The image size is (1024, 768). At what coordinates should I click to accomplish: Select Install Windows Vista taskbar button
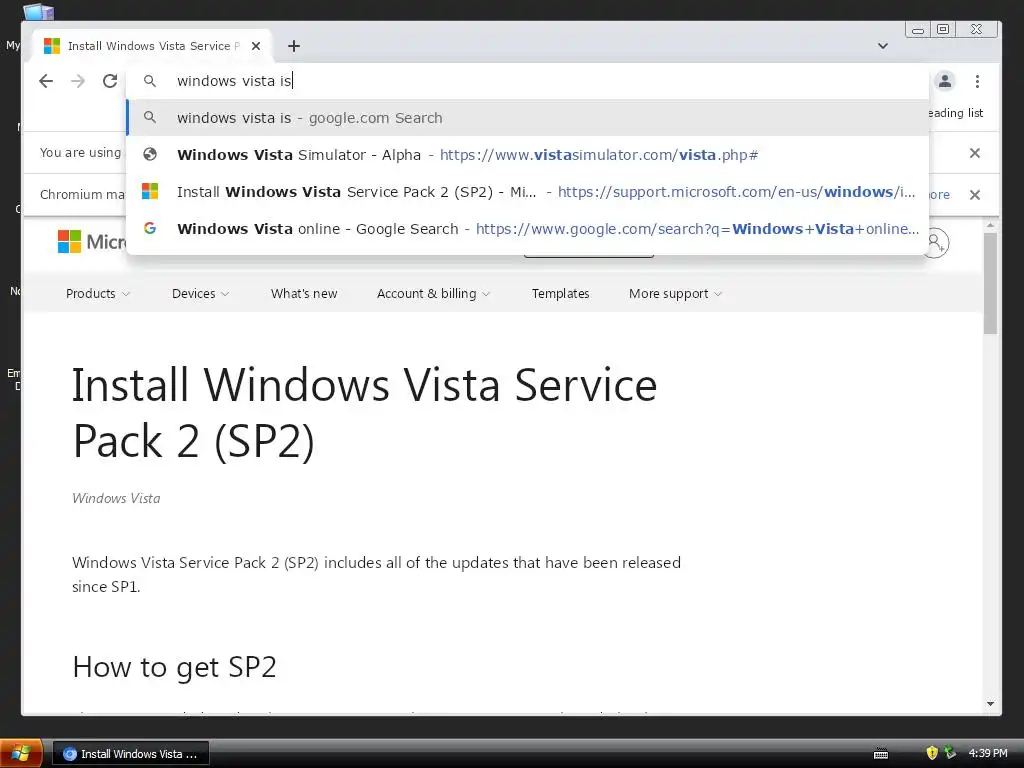pyautogui.click(x=131, y=754)
